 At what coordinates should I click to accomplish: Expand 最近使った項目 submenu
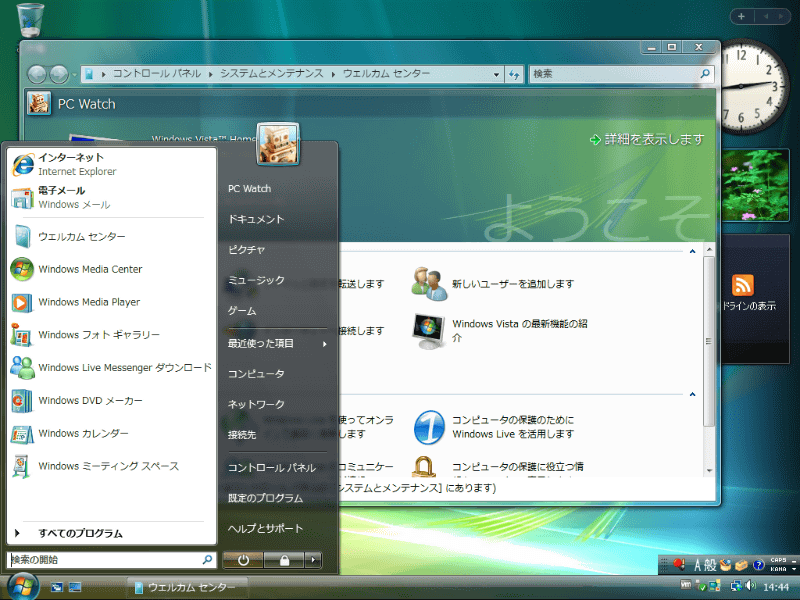[278, 343]
